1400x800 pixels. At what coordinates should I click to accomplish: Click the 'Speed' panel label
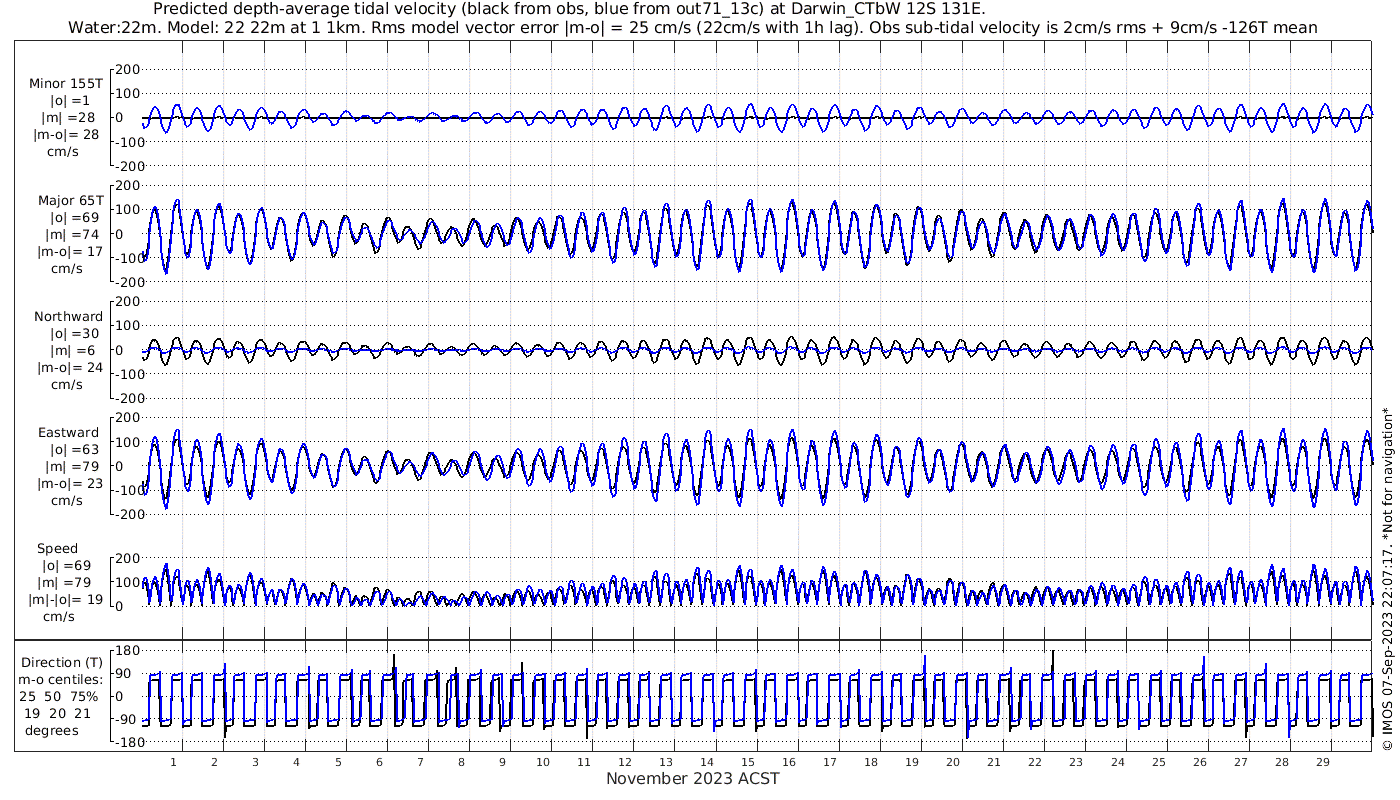[58, 549]
